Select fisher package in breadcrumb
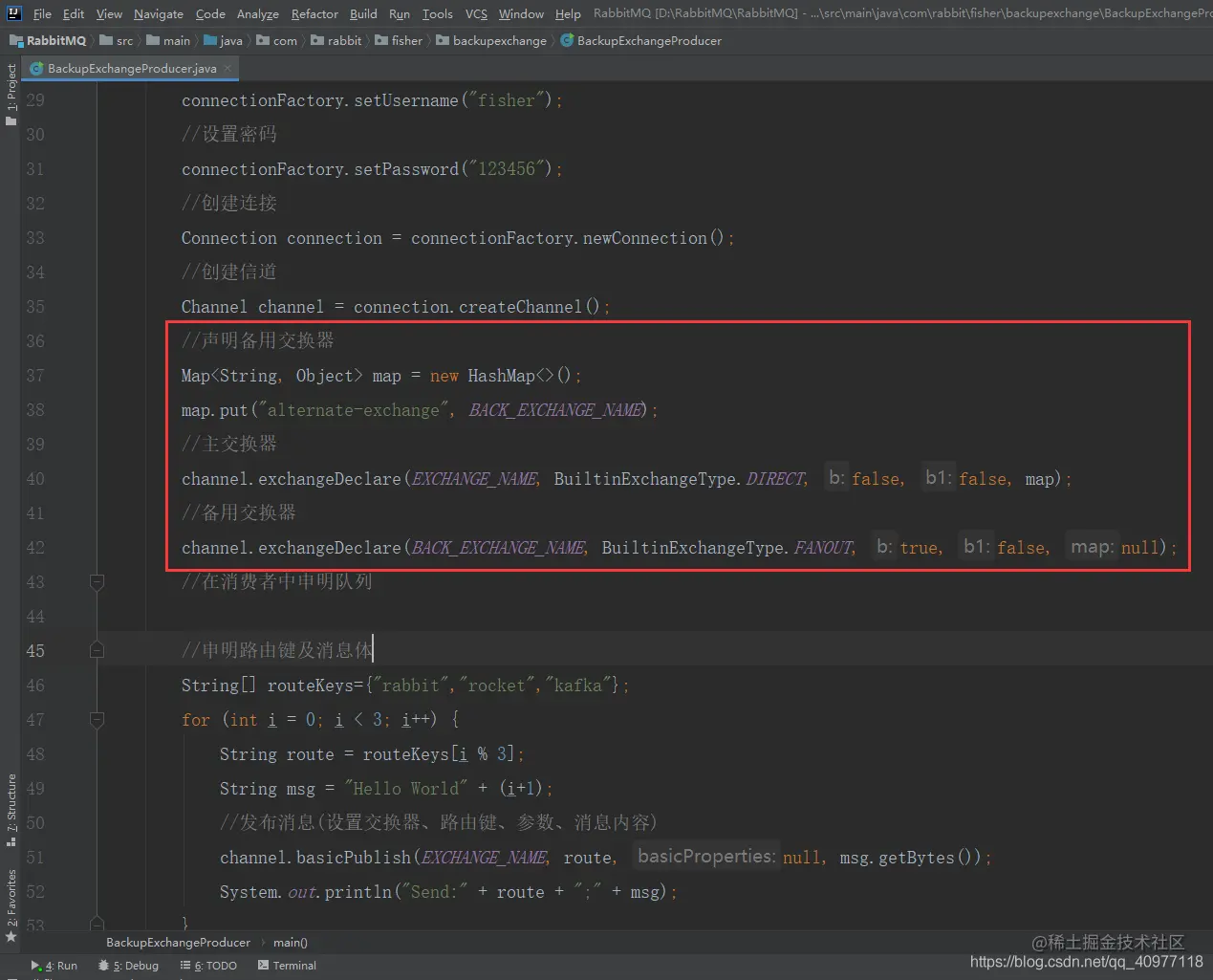The width and height of the screenshot is (1213, 980). pyautogui.click(x=399, y=41)
